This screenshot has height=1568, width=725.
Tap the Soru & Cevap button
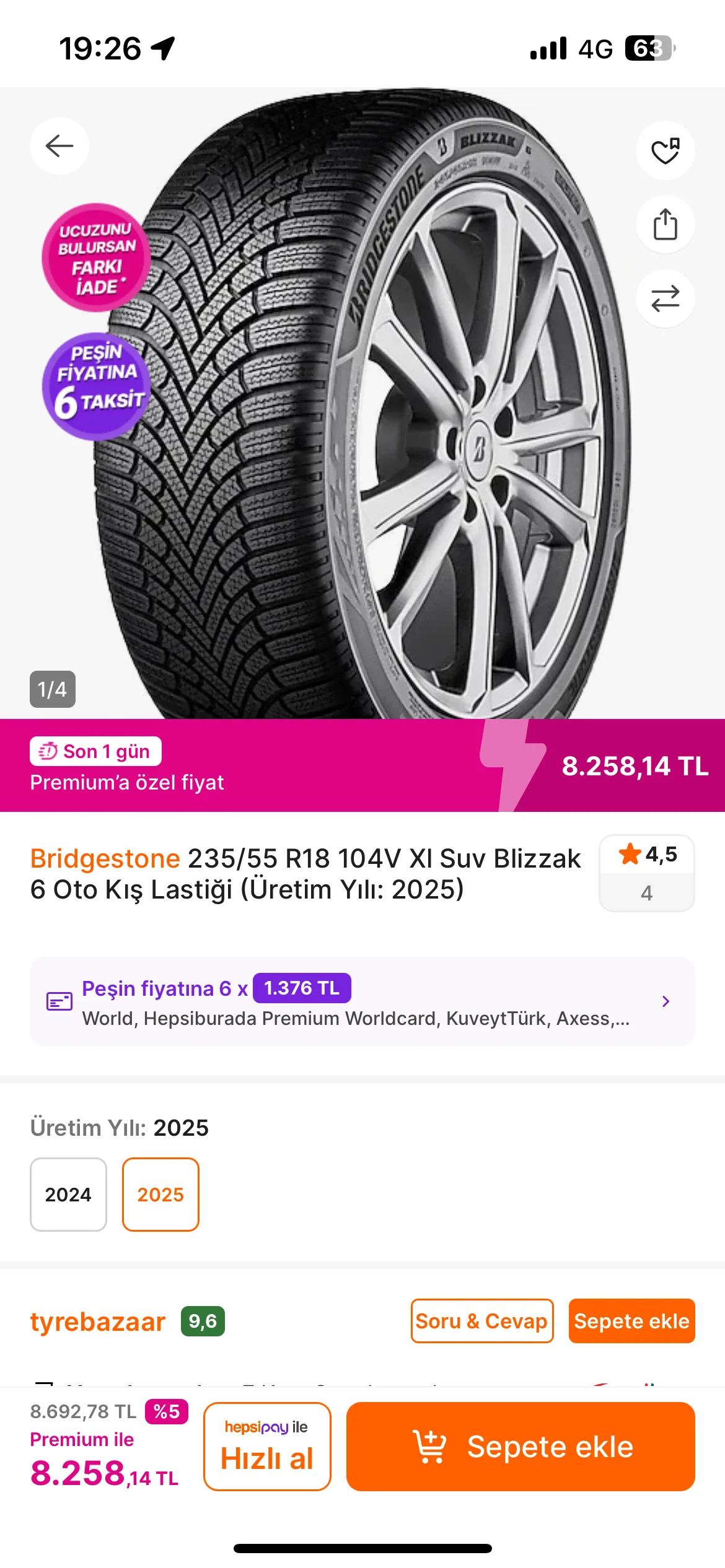(481, 1321)
